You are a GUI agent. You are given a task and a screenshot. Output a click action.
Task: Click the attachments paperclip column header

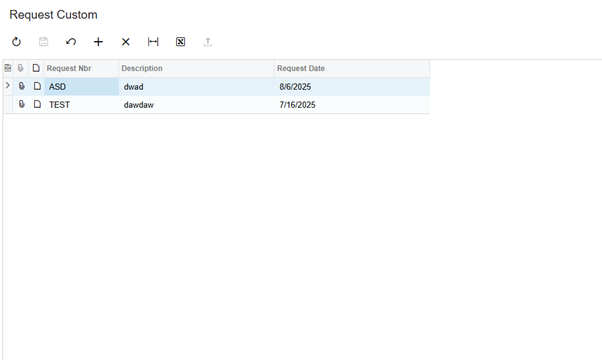click(x=21, y=68)
